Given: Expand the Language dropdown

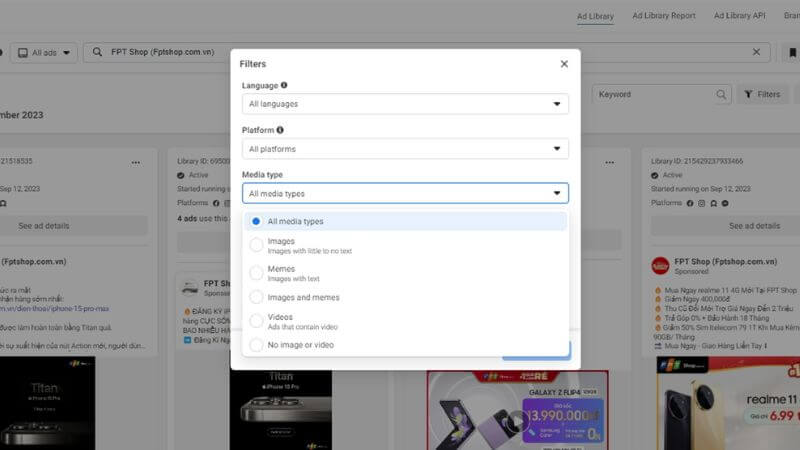Looking at the screenshot, I should (x=405, y=104).
